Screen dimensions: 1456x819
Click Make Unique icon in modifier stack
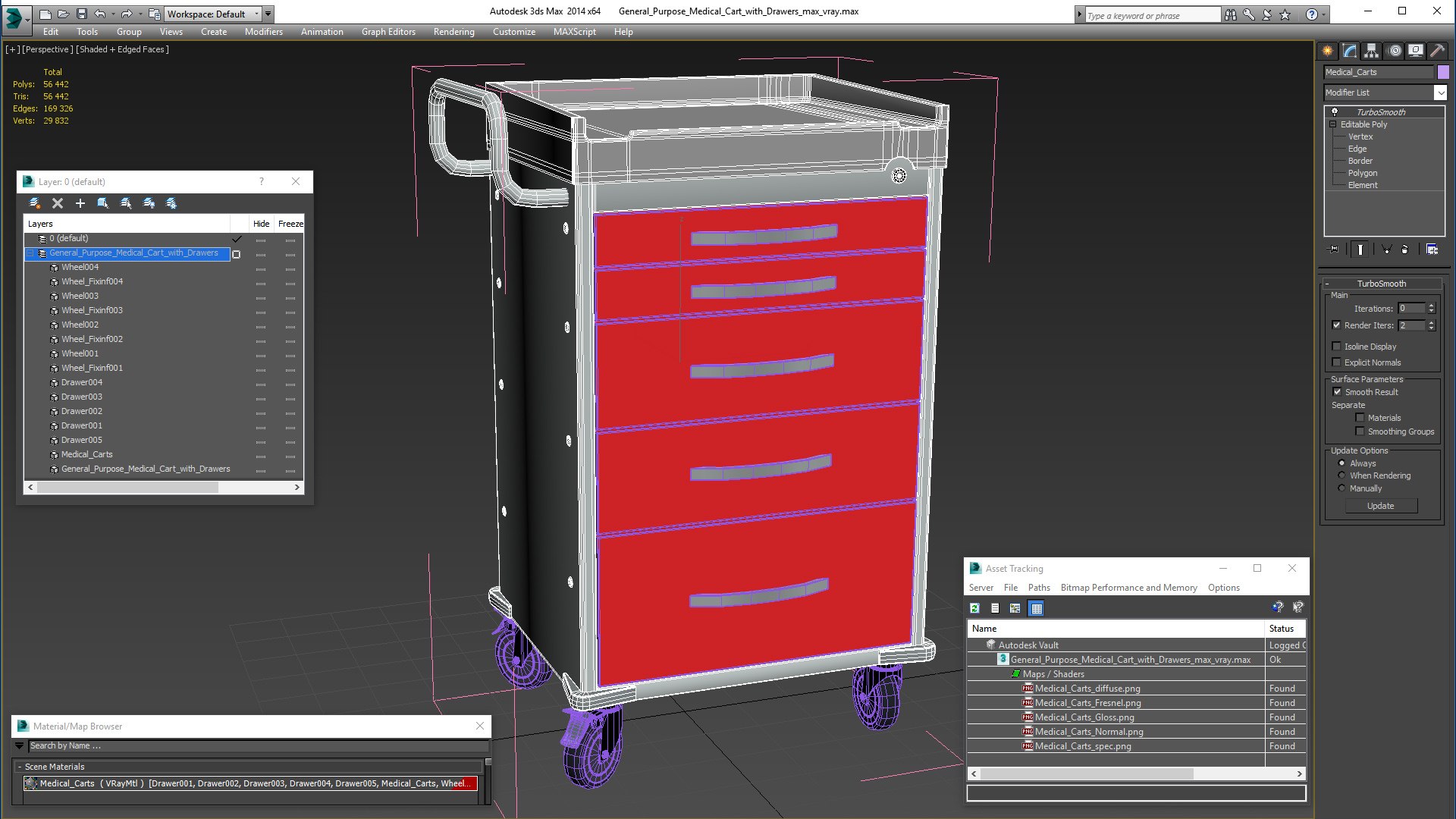[x=1386, y=249]
